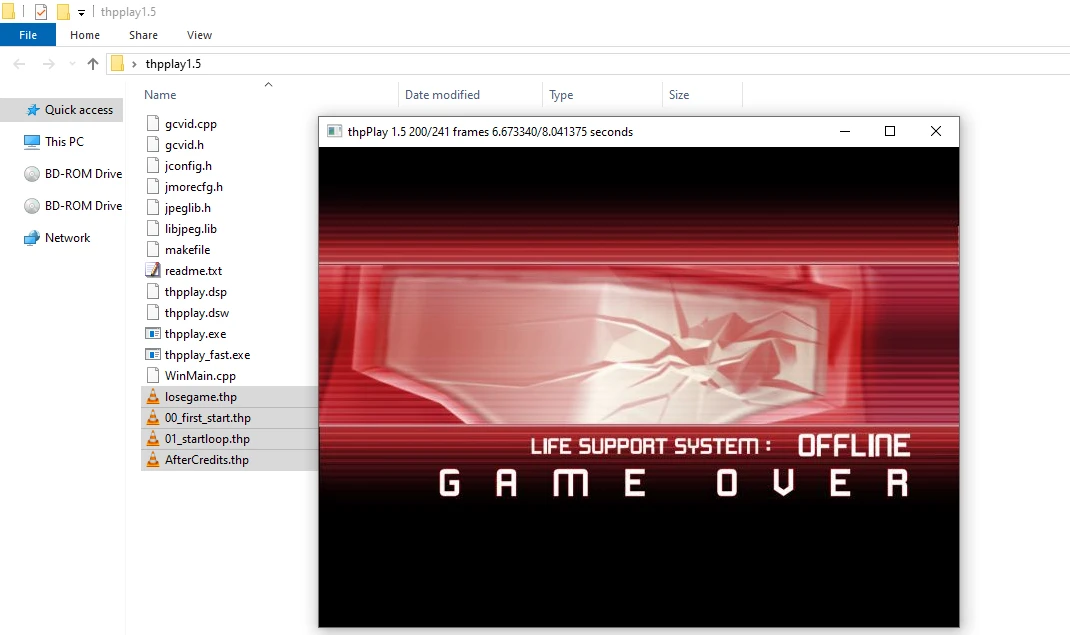Image resolution: width=1070 pixels, height=635 pixels.
Task: Maximize the thpPlay window
Action: [890, 132]
